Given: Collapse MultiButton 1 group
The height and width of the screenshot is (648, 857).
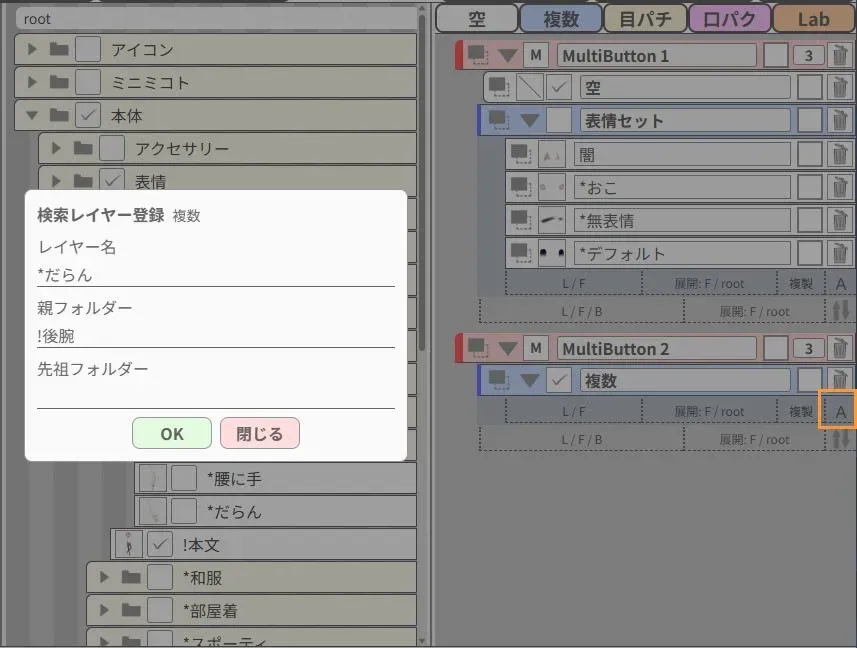Looking at the screenshot, I should tap(508, 55).
